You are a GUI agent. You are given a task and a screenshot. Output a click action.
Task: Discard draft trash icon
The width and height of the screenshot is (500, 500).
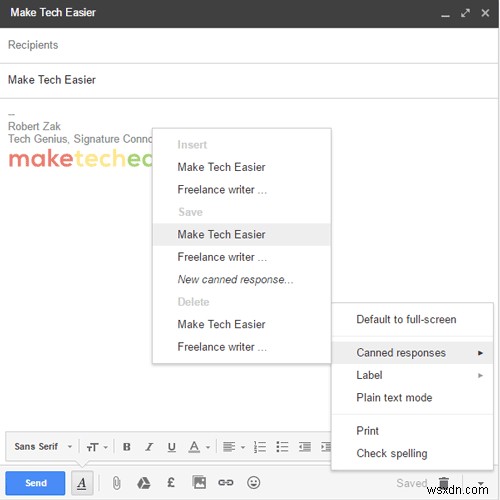[444, 482]
